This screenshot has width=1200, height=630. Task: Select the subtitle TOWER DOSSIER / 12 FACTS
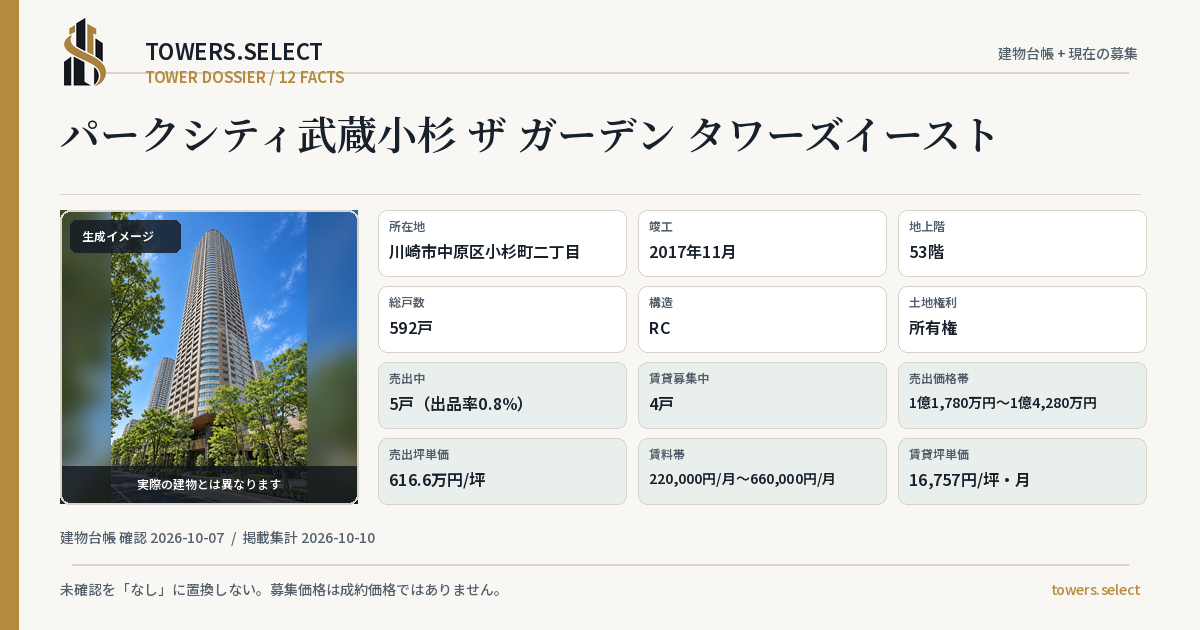click(245, 77)
